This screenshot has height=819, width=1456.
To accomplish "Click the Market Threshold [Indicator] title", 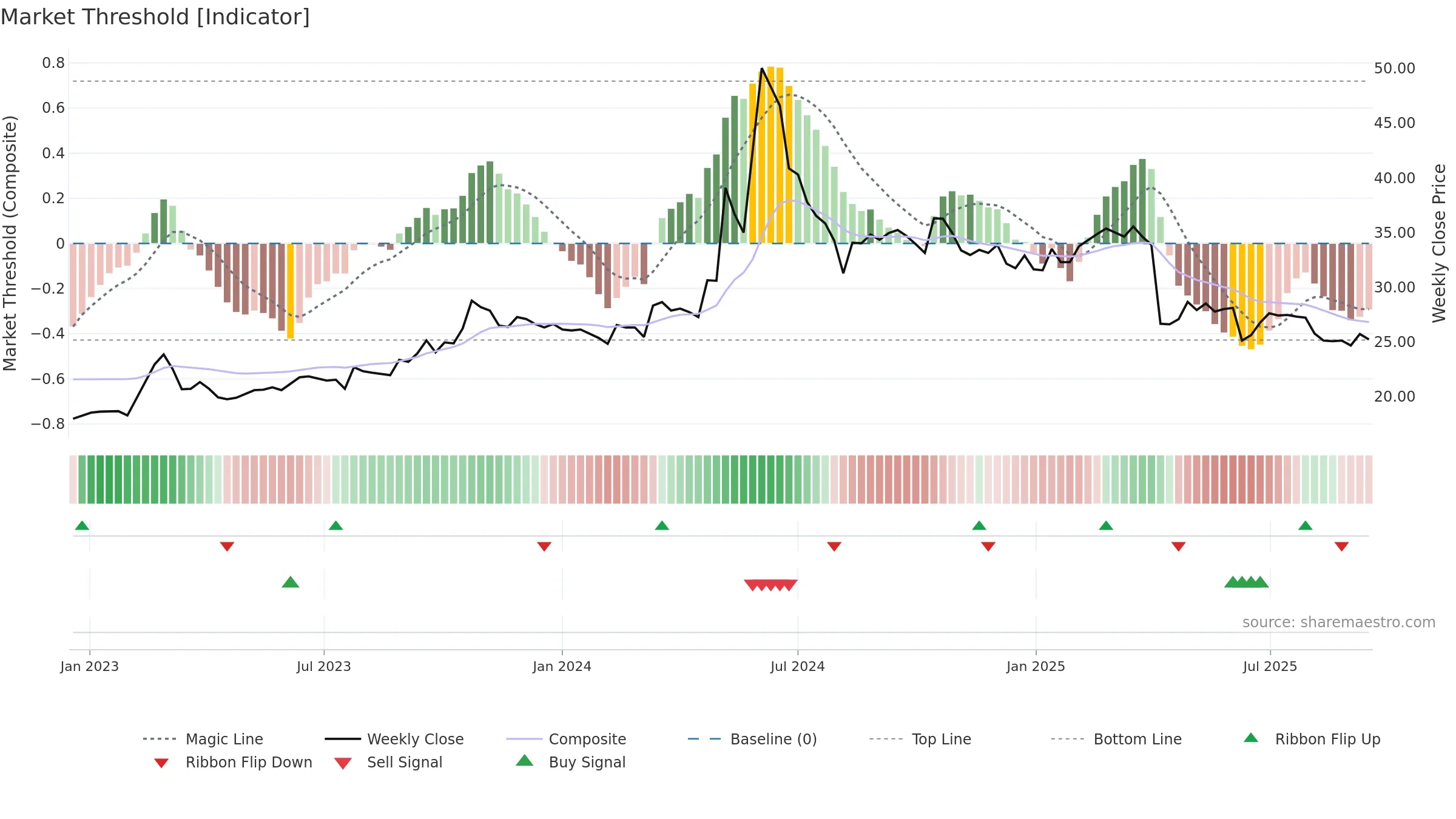I will pyautogui.click(x=155, y=17).
